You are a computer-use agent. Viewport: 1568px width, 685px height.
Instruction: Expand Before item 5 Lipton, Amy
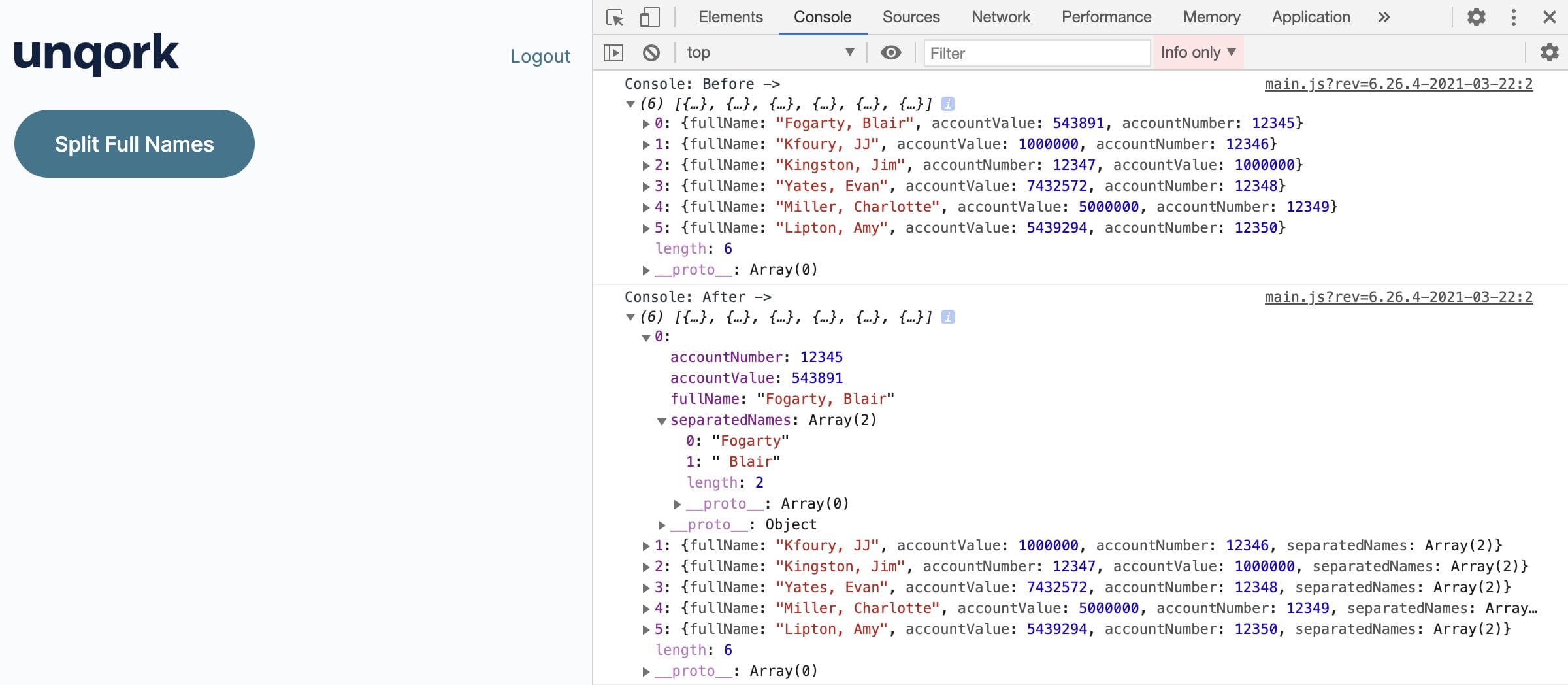click(645, 228)
